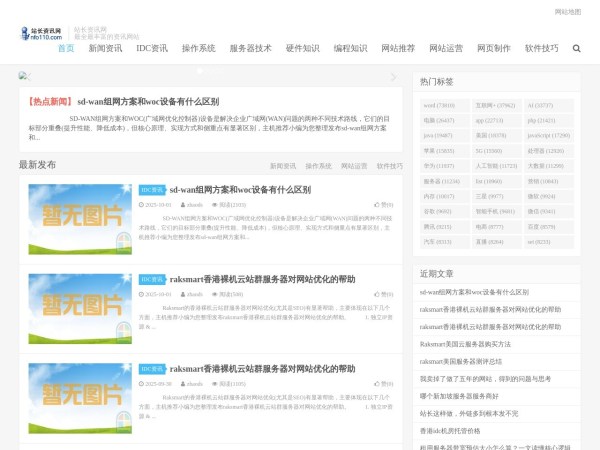
Task: Switch to 网站运营 filter under 最新发布
Action: pyautogui.click(x=354, y=166)
